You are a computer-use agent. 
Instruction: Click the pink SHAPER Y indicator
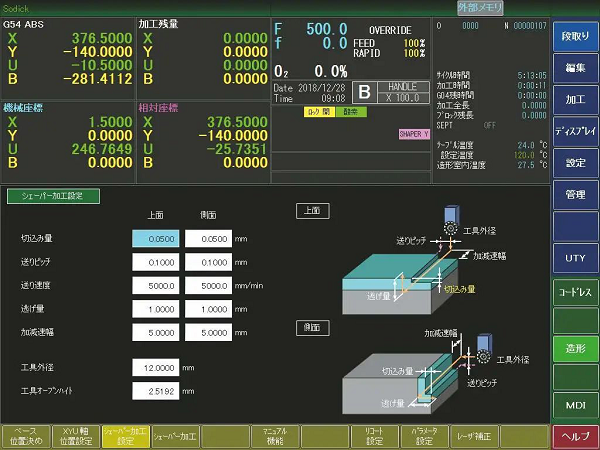pos(414,134)
